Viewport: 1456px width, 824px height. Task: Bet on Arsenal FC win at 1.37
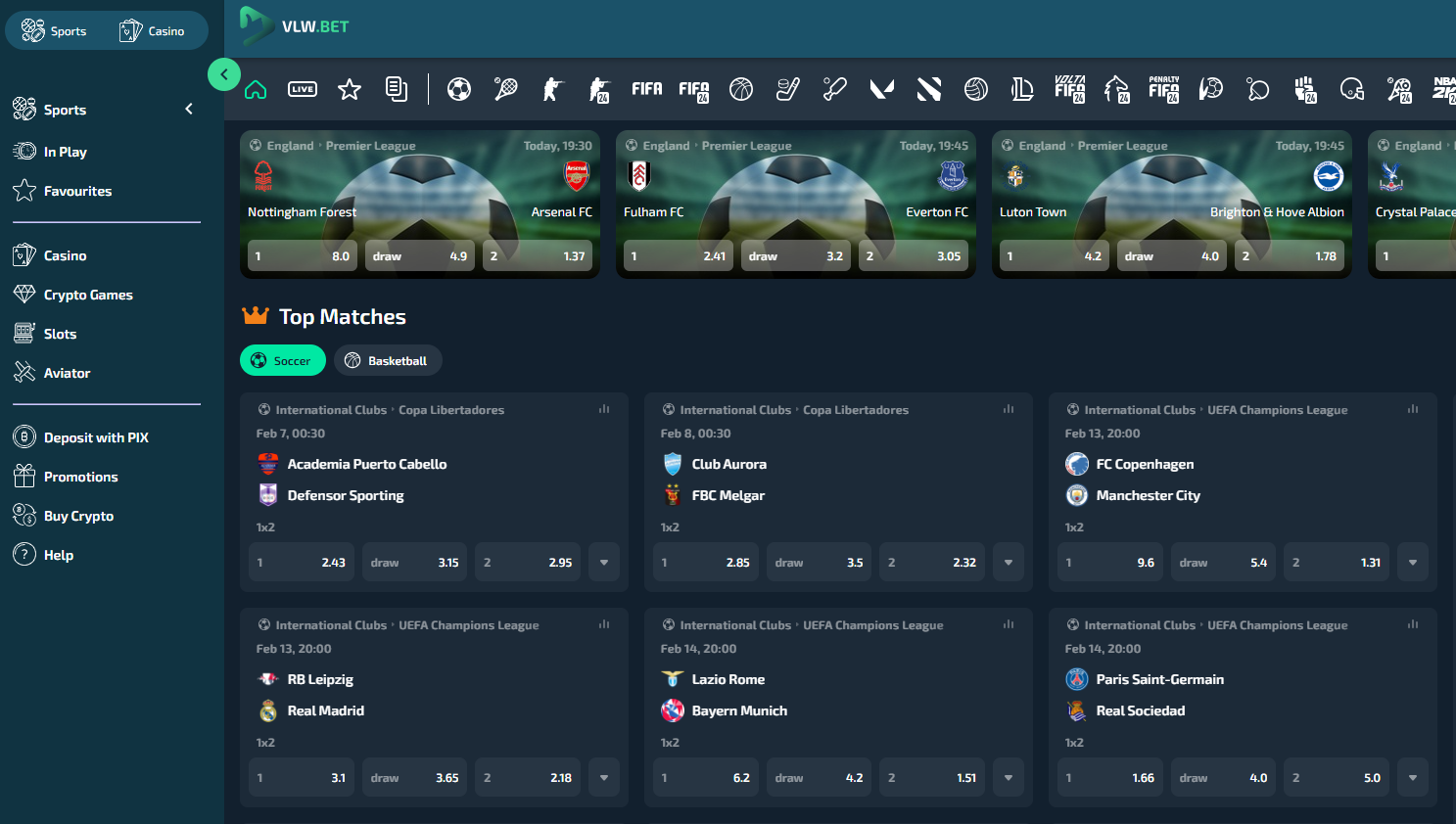(538, 255)
